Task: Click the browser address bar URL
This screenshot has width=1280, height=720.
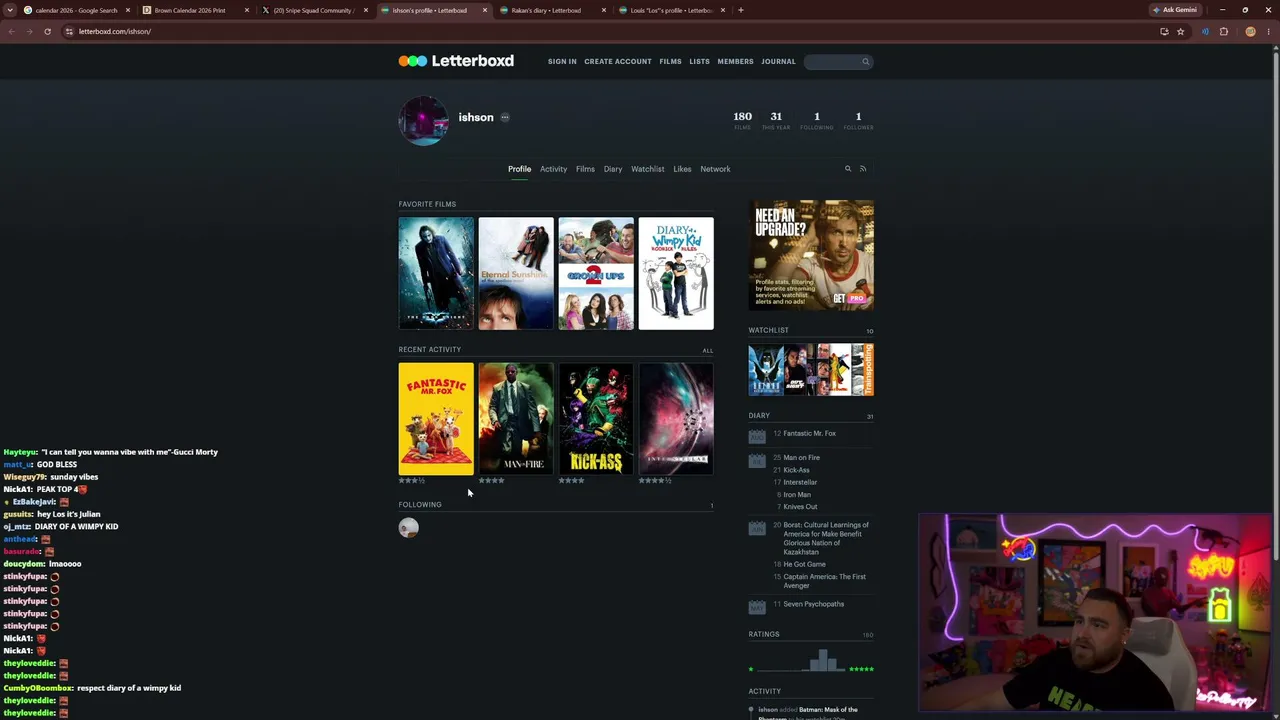Action: pos(115,31)
